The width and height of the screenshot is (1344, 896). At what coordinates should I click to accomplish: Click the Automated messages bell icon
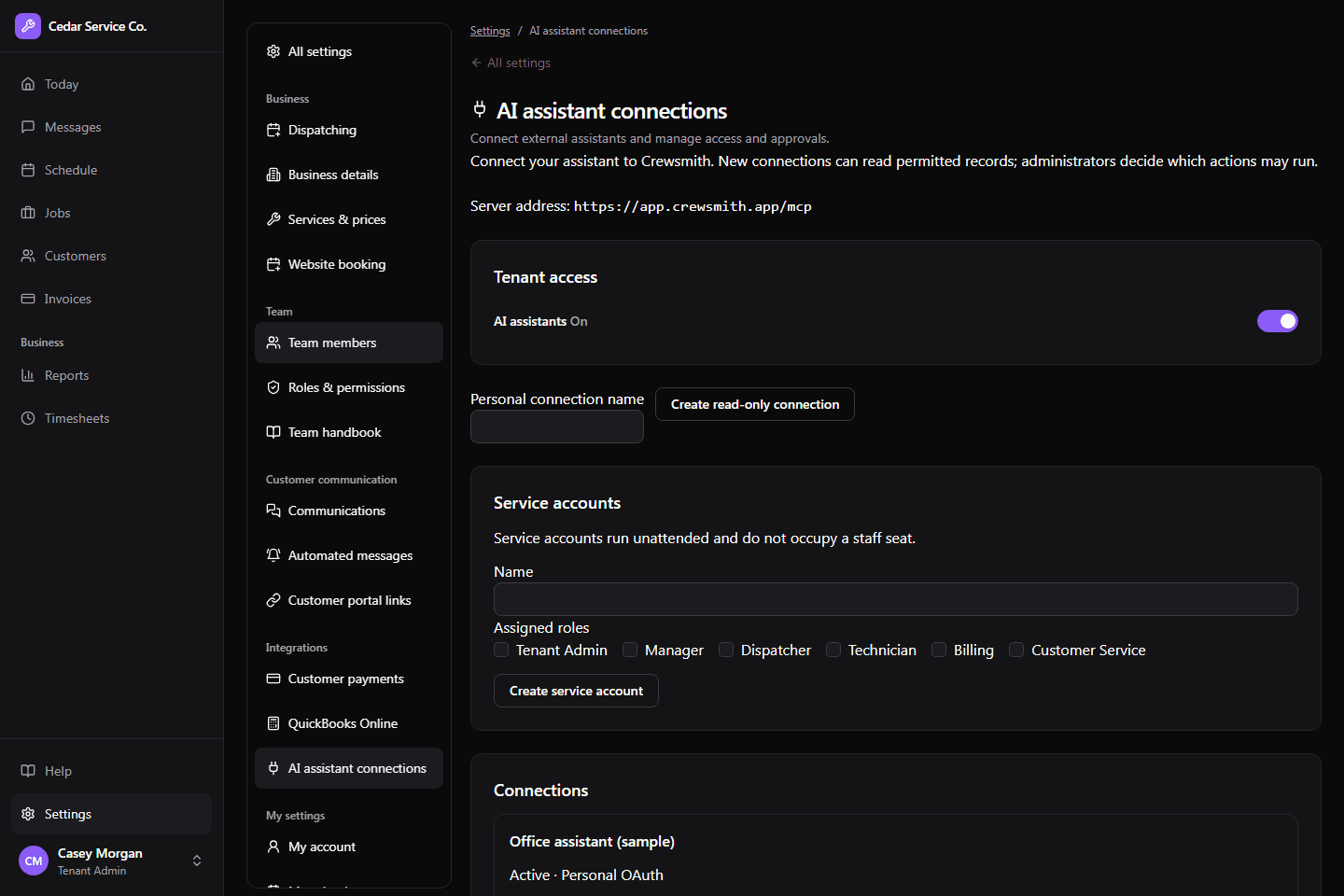click(x=273, y=555)
